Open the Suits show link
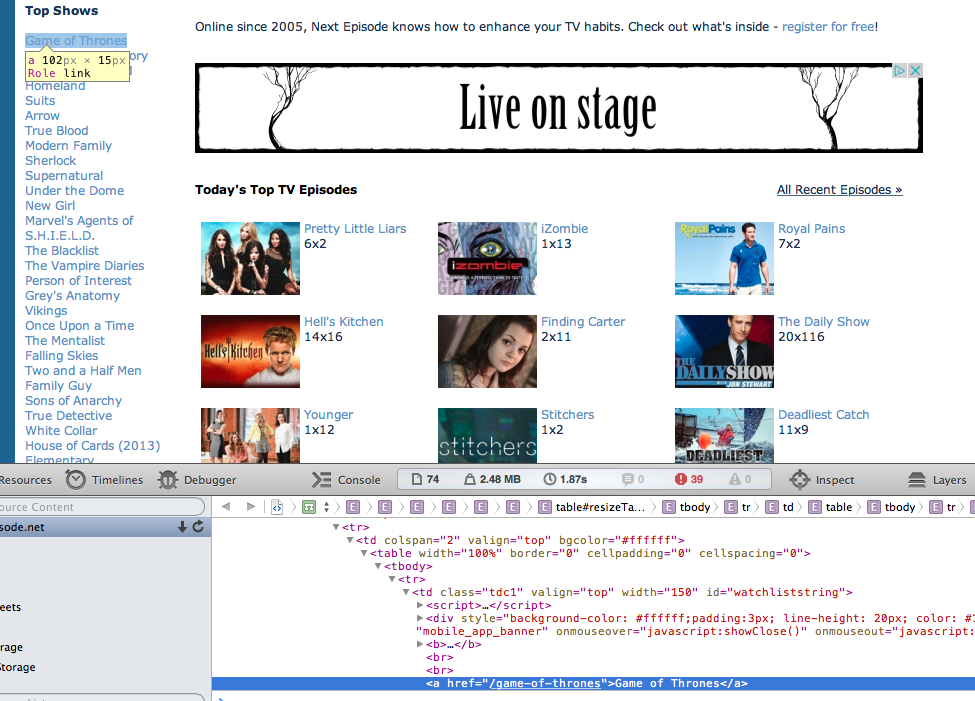 (x=40, y=101)
